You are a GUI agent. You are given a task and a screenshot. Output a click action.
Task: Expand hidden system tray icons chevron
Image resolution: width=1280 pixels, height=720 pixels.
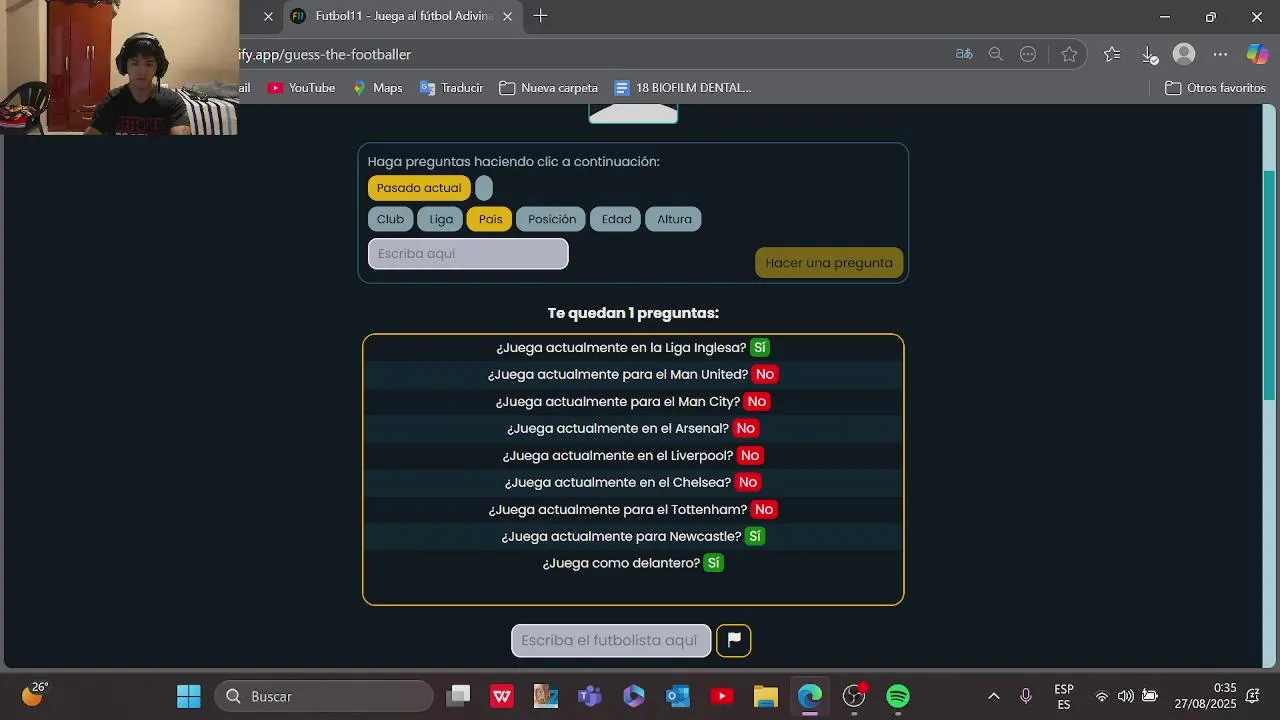[994, 696]
